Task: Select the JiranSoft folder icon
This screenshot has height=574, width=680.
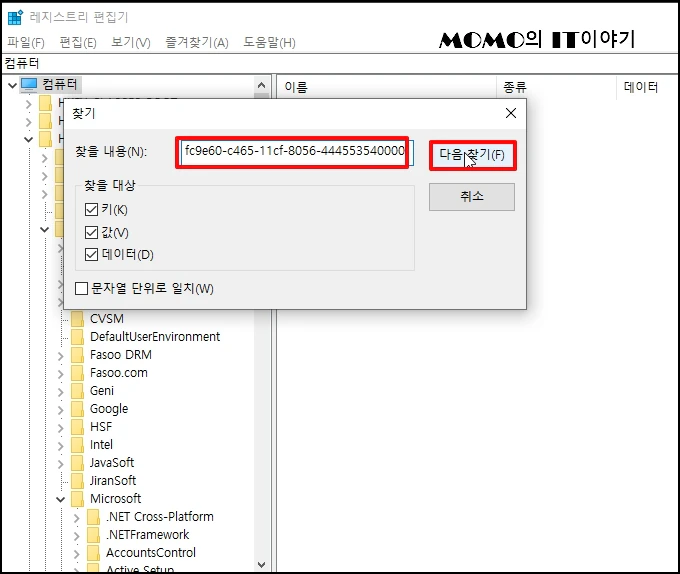Action: coord(78,481)
